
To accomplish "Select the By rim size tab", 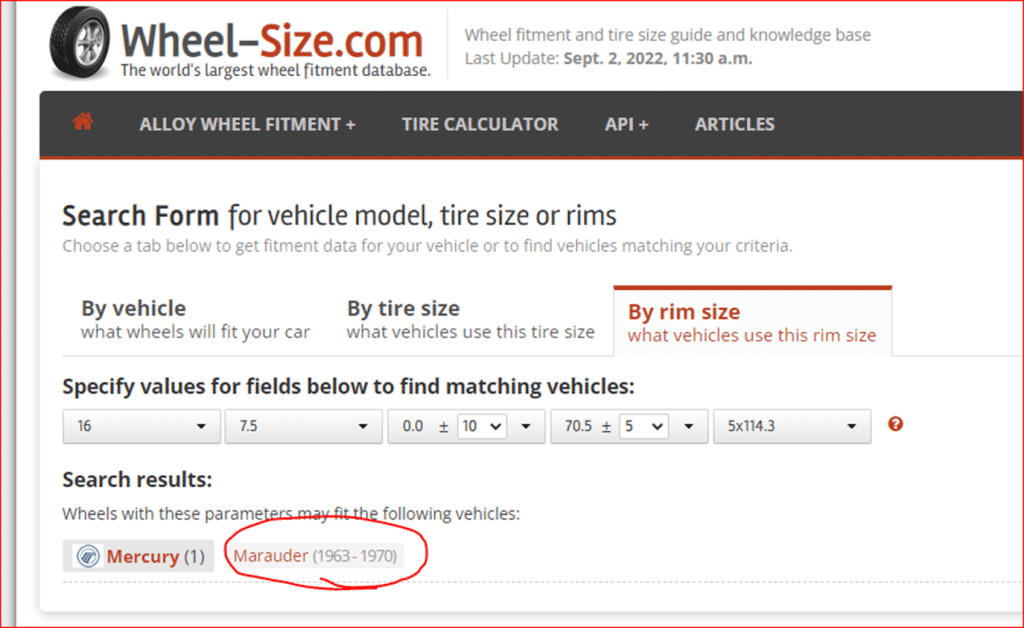I will pos(751,322).
